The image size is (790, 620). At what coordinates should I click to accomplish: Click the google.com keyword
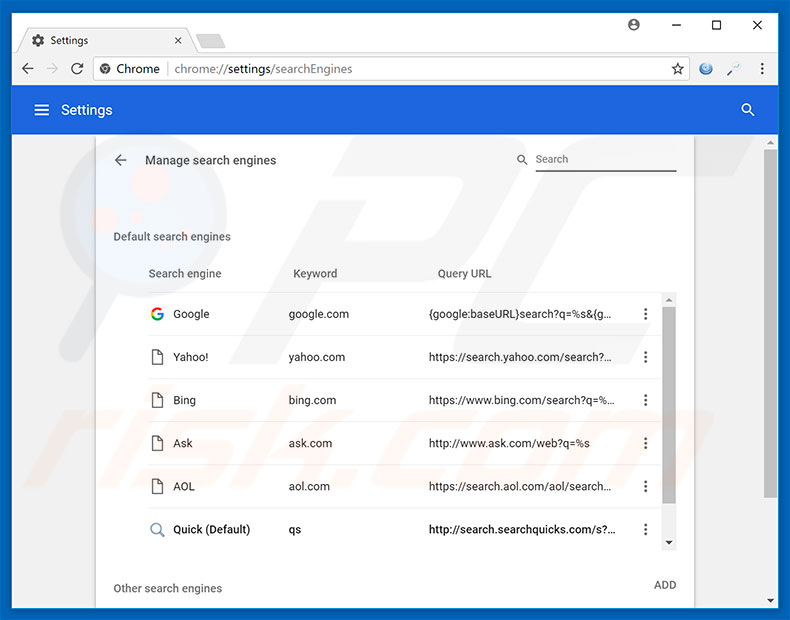pos(318,314)
